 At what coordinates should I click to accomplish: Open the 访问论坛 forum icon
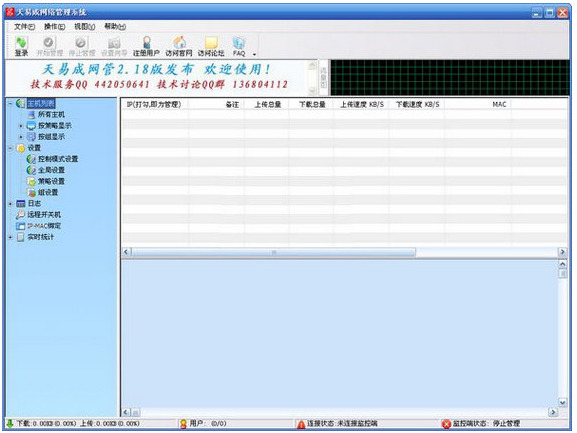click(211, 46)
